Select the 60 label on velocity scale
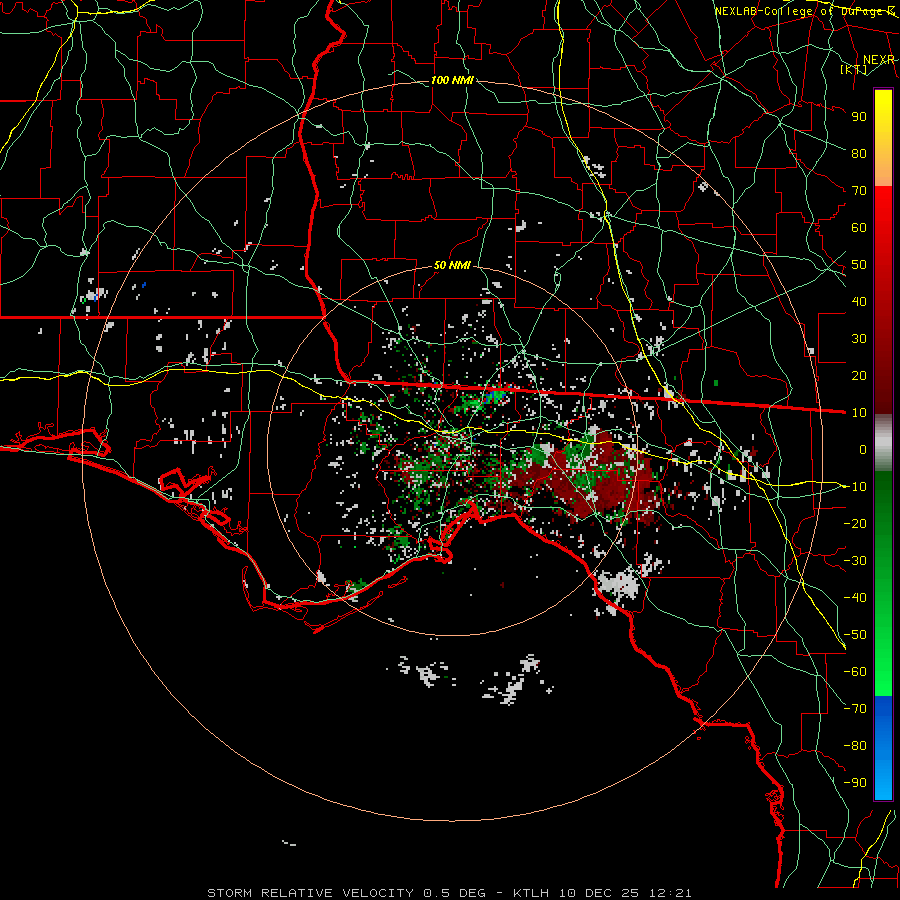This screenshot has width=900, height=900. pyautogui.click(x=859, y=227)
